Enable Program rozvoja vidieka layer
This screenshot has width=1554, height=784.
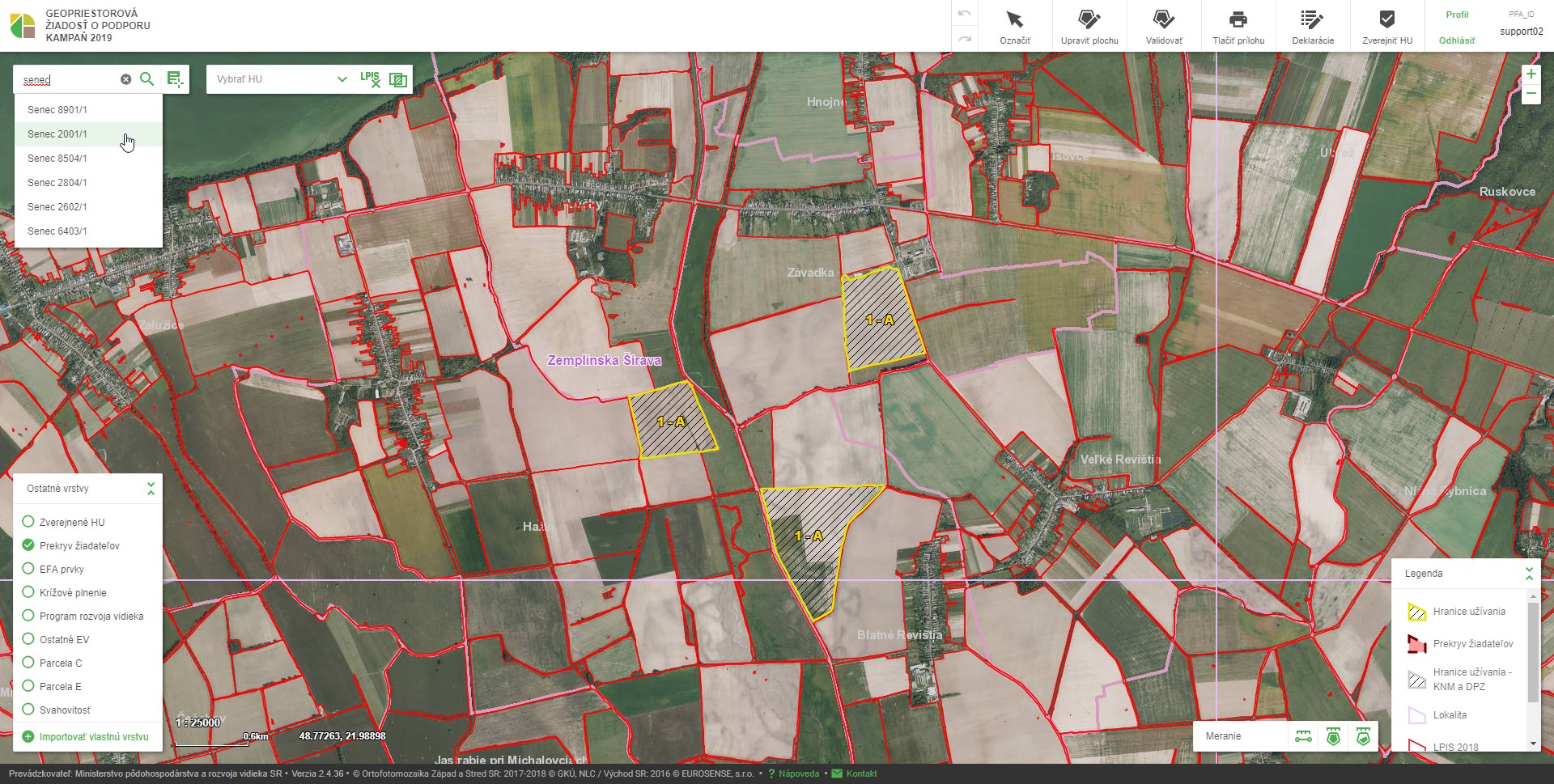[28, 616]
